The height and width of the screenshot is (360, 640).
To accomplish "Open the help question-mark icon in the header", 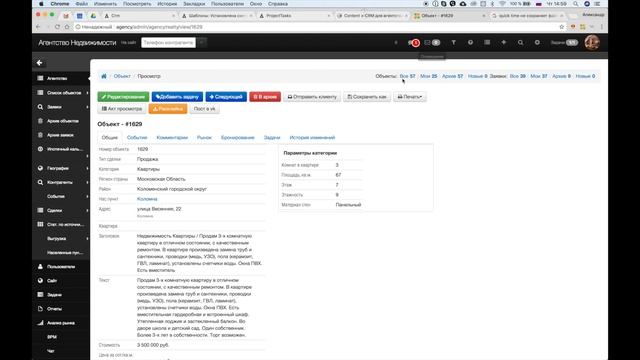I will (x=470, y=42).
